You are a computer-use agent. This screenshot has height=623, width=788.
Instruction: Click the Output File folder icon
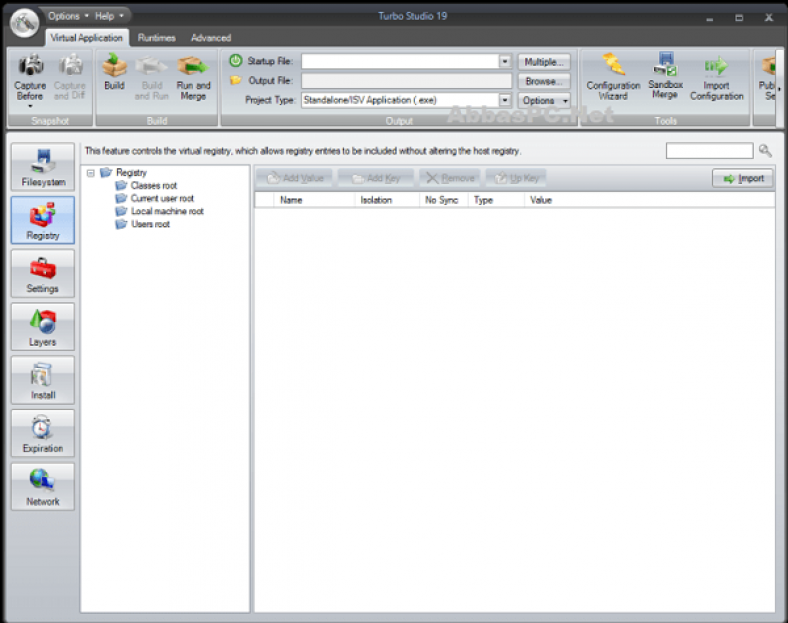point(235,80)
